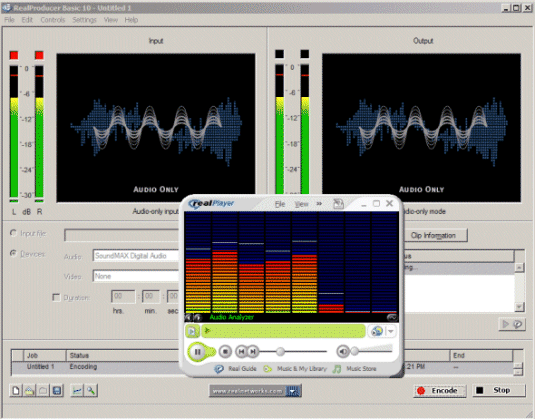Click the magnifier tool icon in bottom toolbar
The width and height of the screenshot is (535, 419).
(91, 390)
